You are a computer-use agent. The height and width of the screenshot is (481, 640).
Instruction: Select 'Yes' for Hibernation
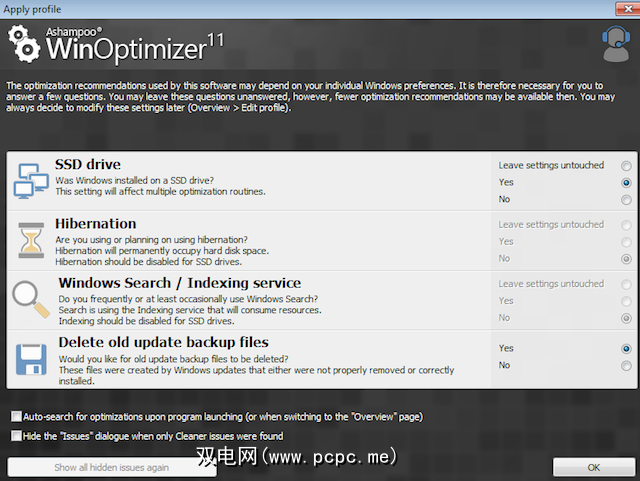(626, 242)
